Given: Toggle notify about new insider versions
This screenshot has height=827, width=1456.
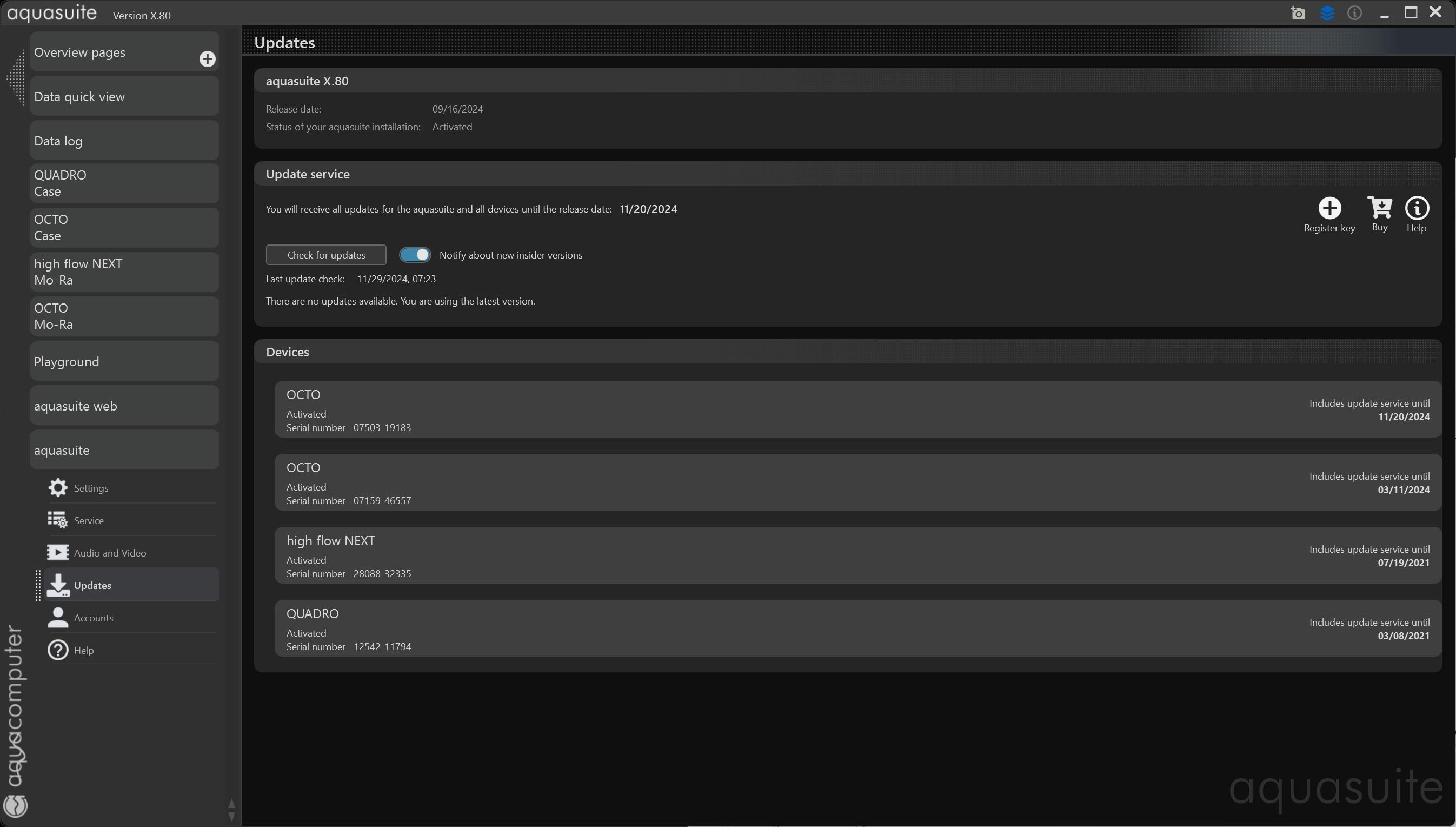Looking at the screenshot, I should [415, 255].
